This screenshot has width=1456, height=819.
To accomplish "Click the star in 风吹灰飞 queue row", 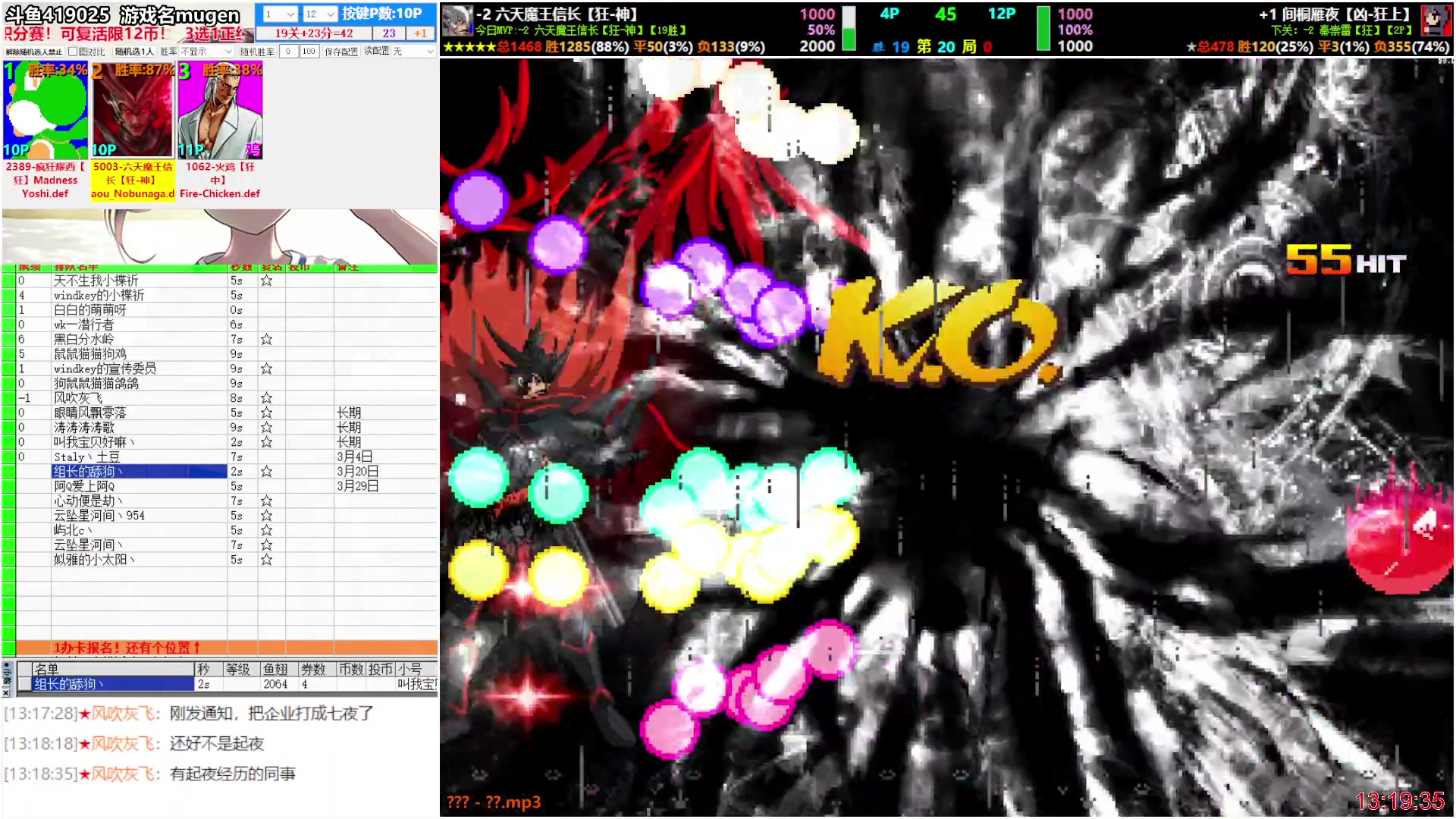I will pyautogui.click(x=266, y=398).
